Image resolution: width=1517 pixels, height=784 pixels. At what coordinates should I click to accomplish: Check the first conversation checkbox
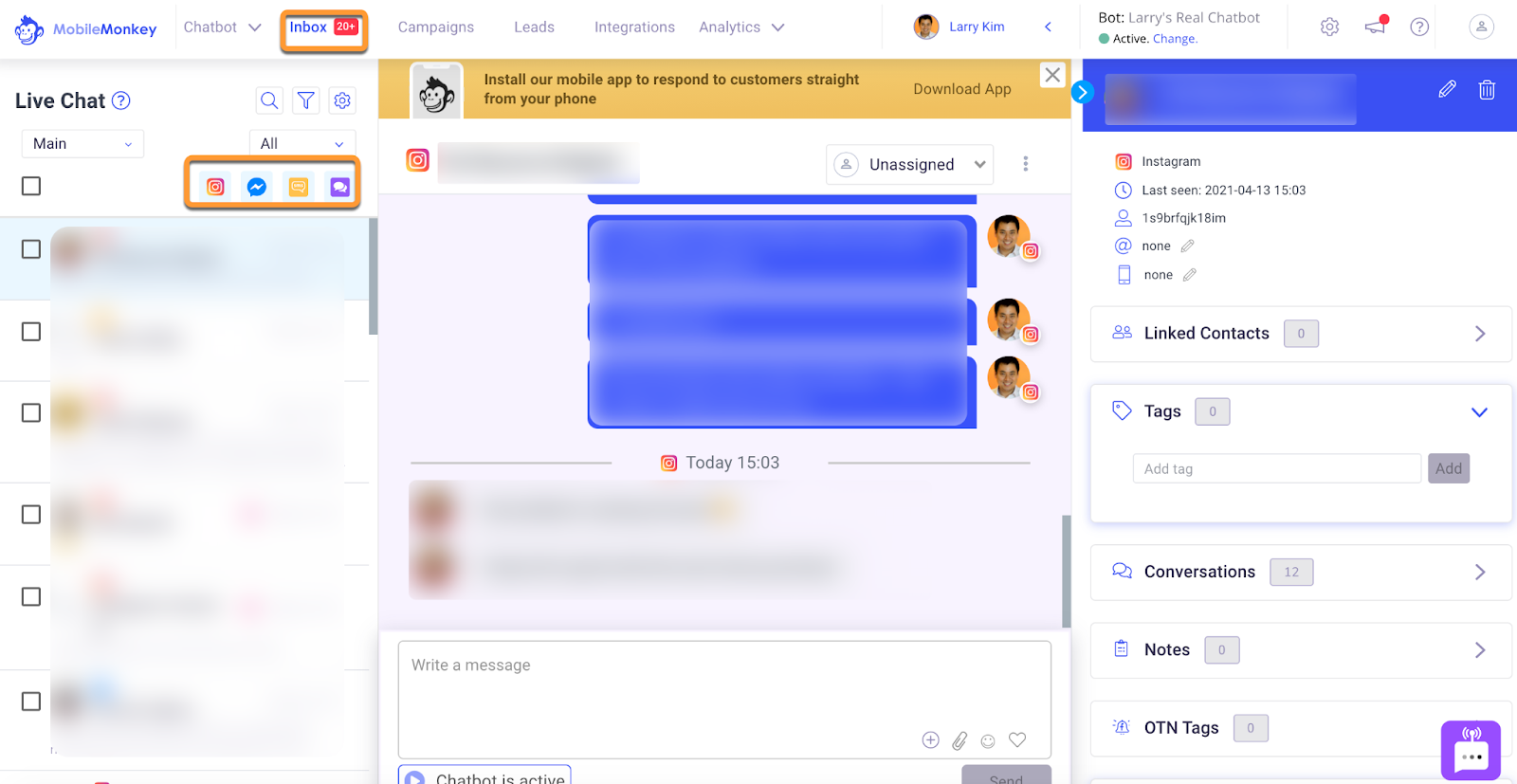click(x=31, y=249)
